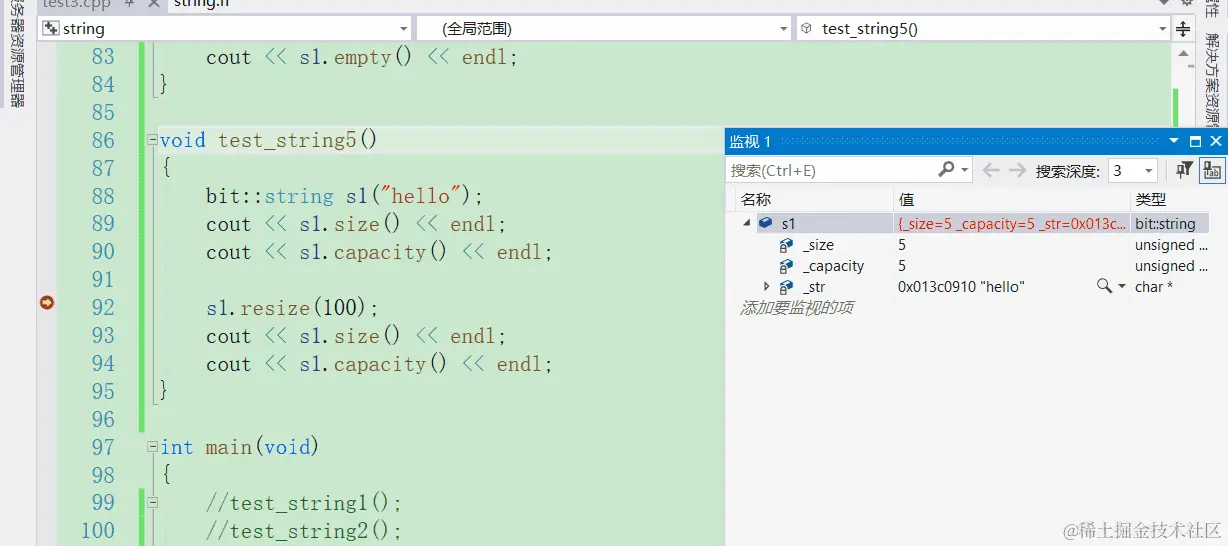Click the _str field icon
The height and width of the screenshot is (546, 1228).
(x=786, y=287)
